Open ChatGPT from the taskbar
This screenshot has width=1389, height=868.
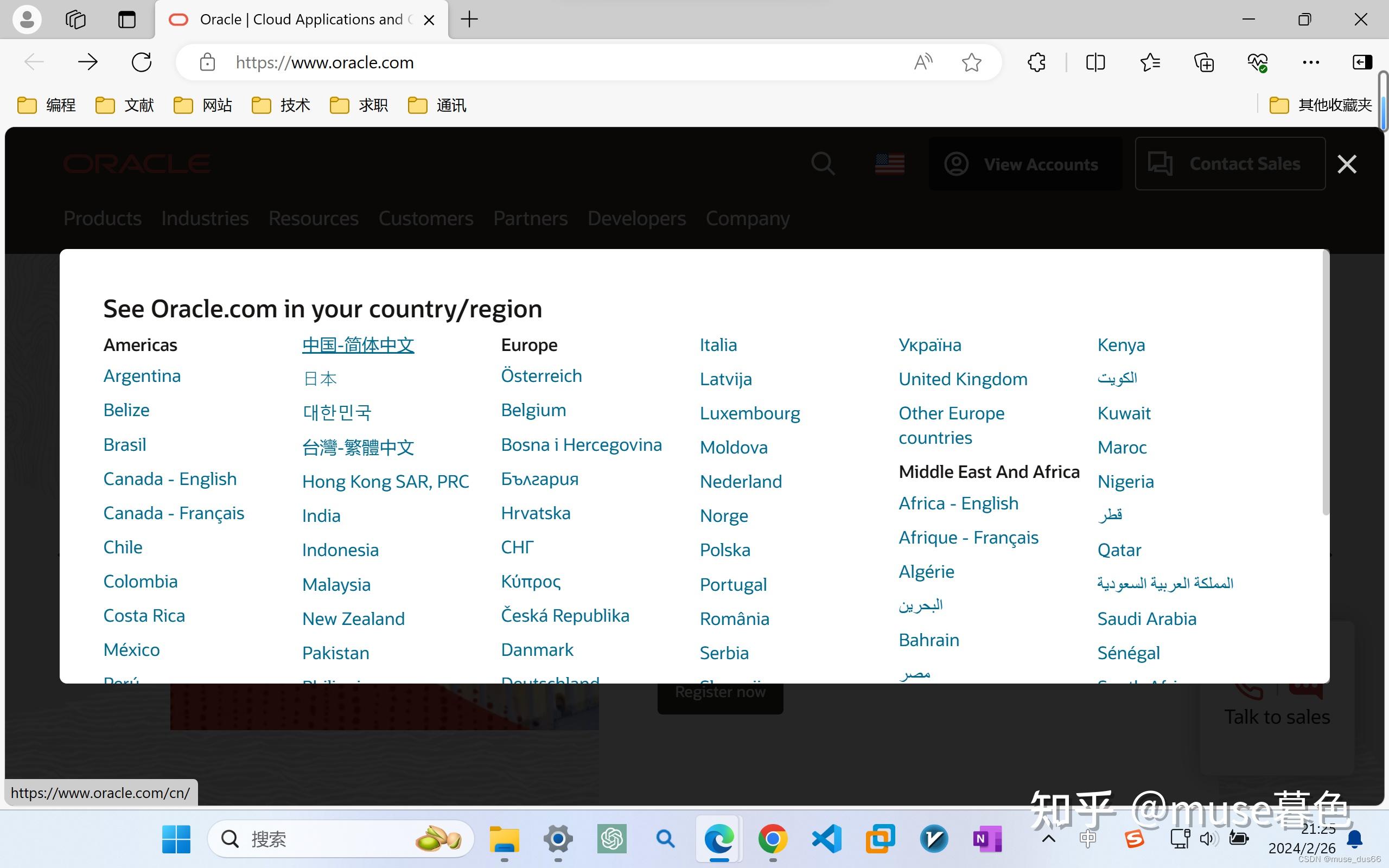coord(611,839)
